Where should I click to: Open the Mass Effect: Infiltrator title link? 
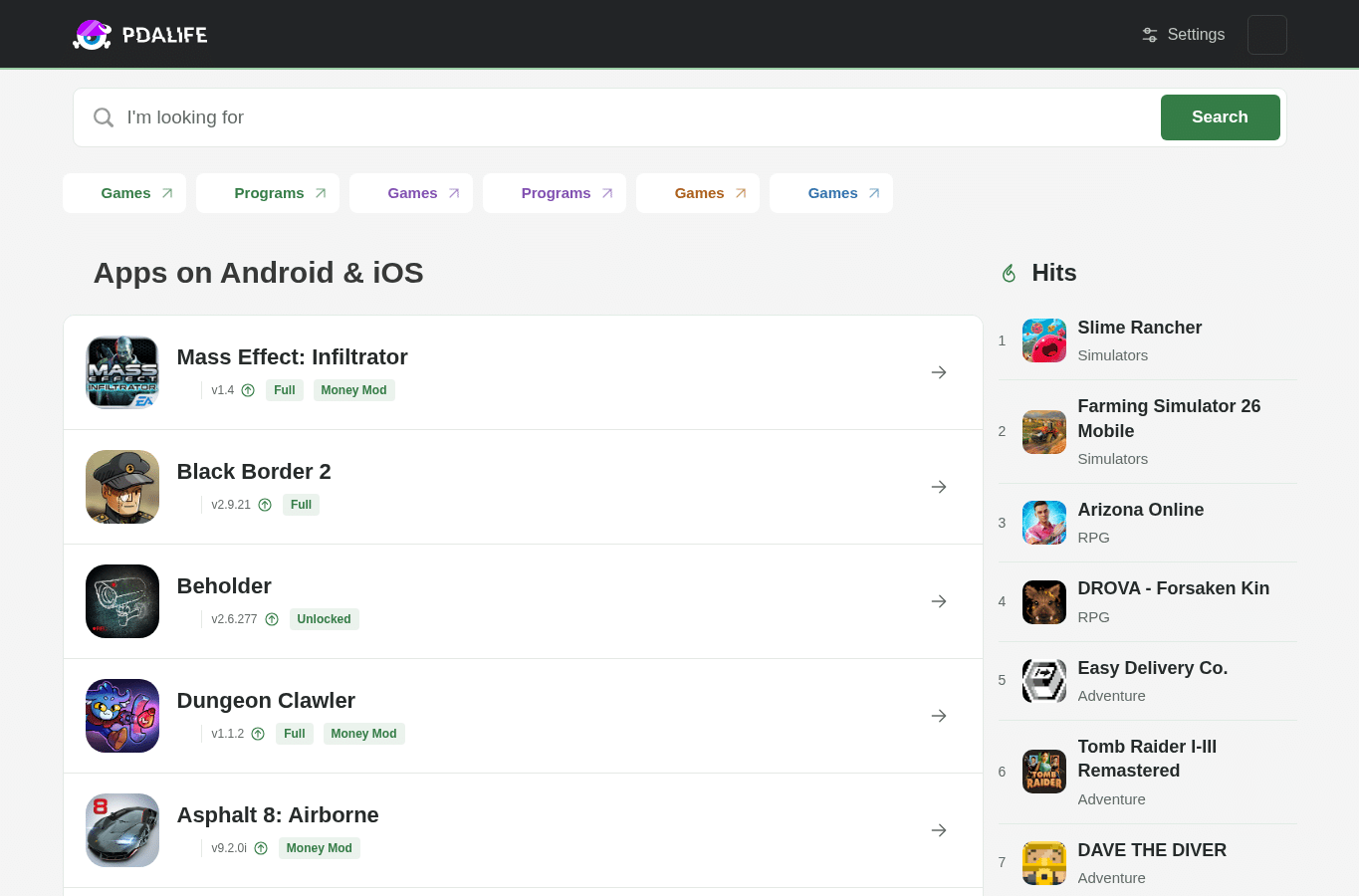coord(292,356)
